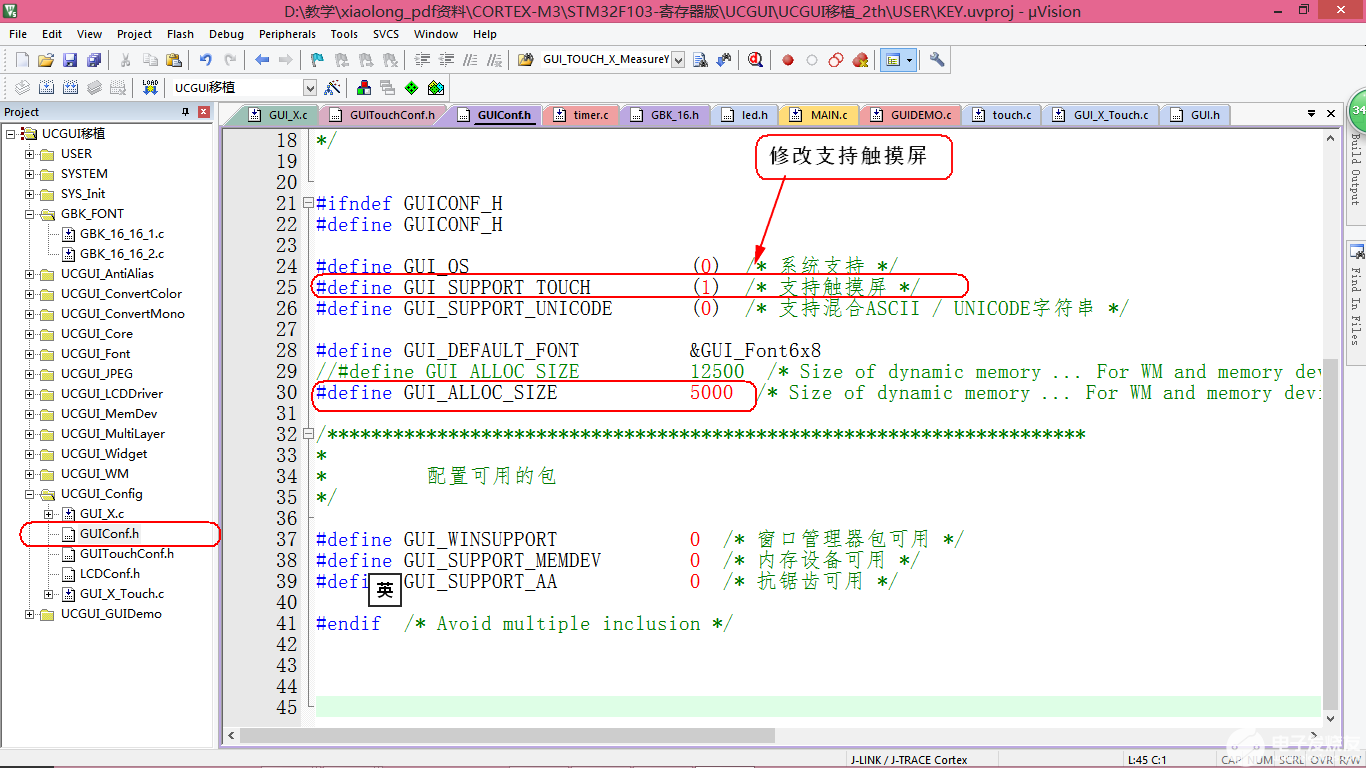Select the UCGUI_Widget folder
Image resolution: width=1366 pixels, height=768 pixels.
104,454
